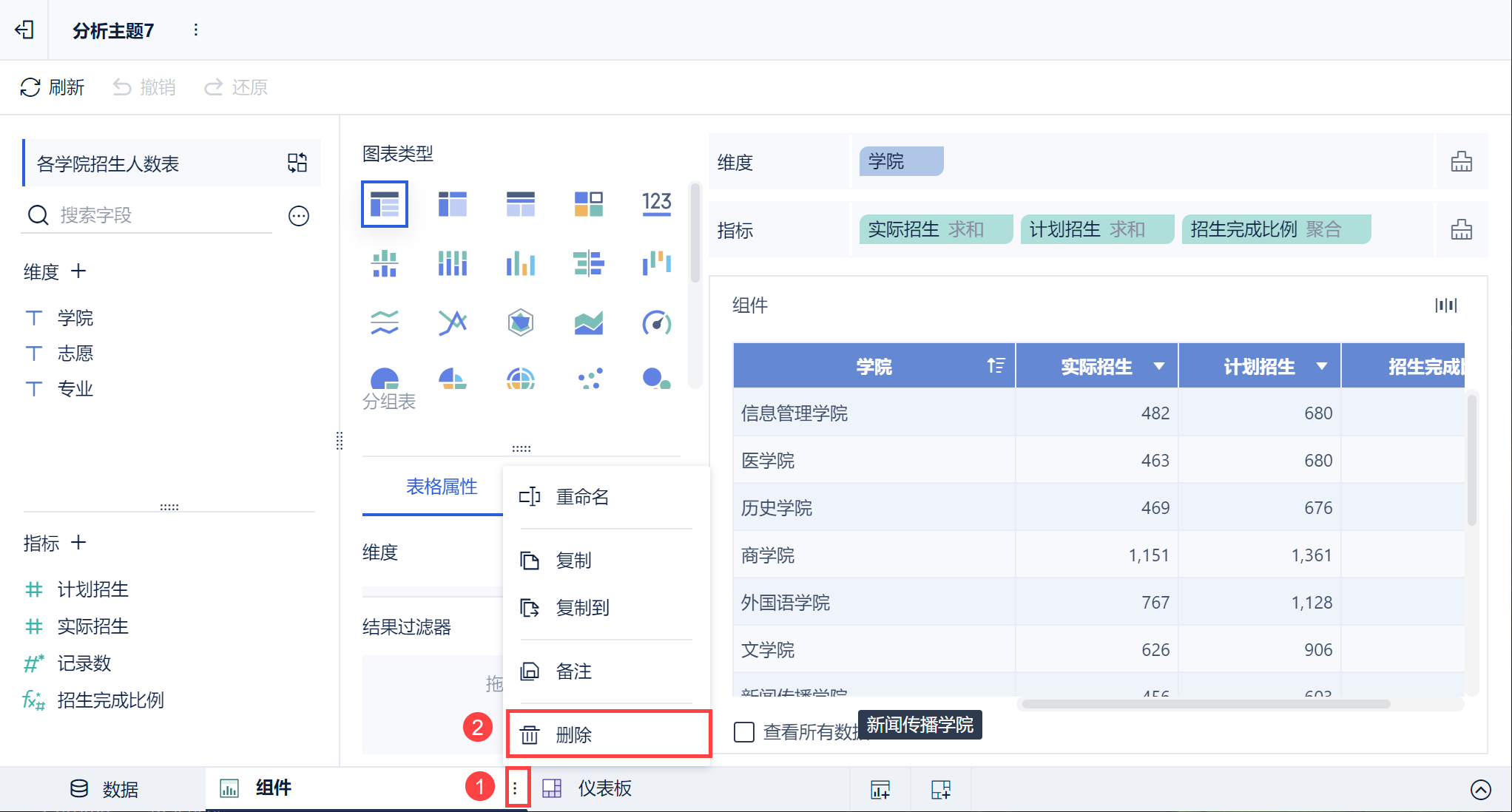Add a new dimension with the 维度 plus
Image resolution: width=1512 pixels, height=812 pixels.
click(x=78, y=271)
